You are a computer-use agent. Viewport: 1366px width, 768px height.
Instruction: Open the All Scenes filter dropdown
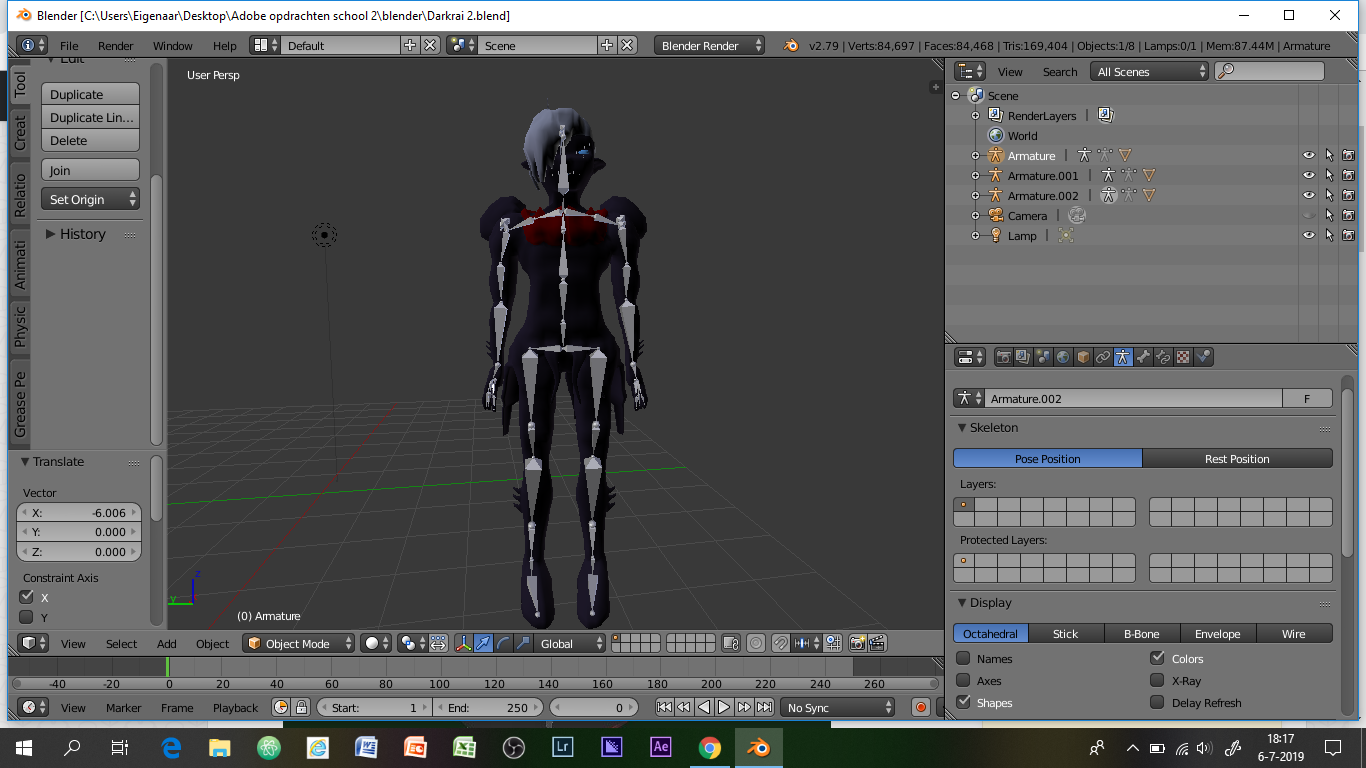[x=1150, y=71]
